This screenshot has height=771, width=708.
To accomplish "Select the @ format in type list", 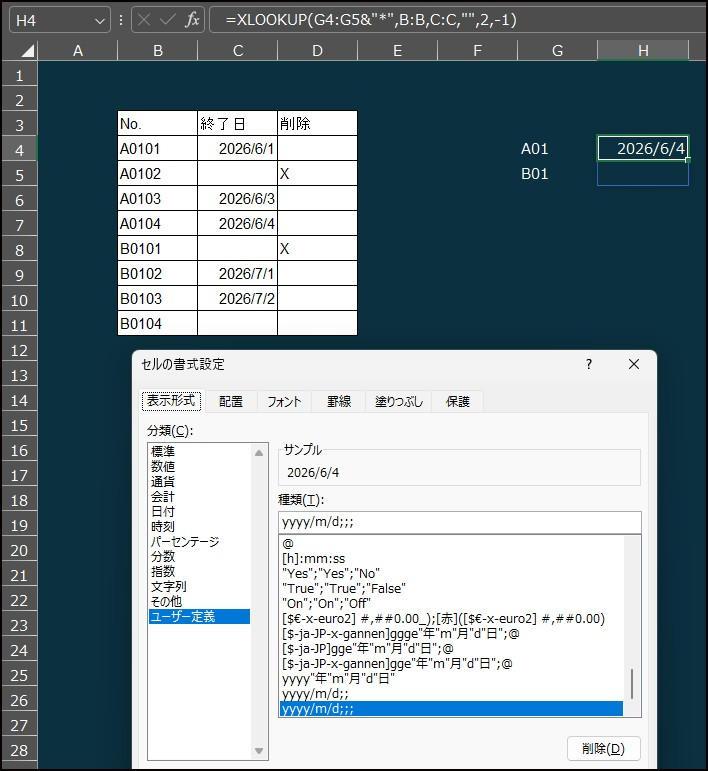I will click(x=452, y=543).
